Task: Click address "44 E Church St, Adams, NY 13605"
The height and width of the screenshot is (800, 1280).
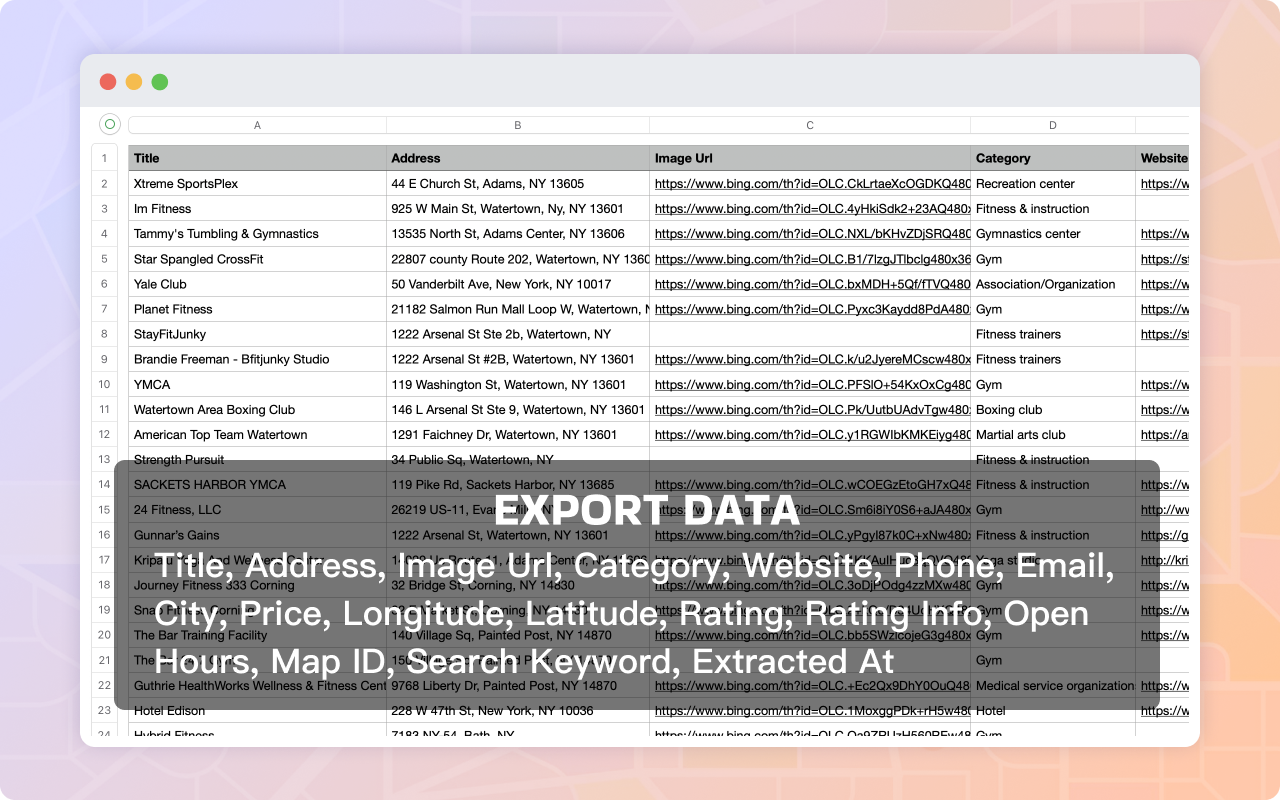Action: coord(518,184)
